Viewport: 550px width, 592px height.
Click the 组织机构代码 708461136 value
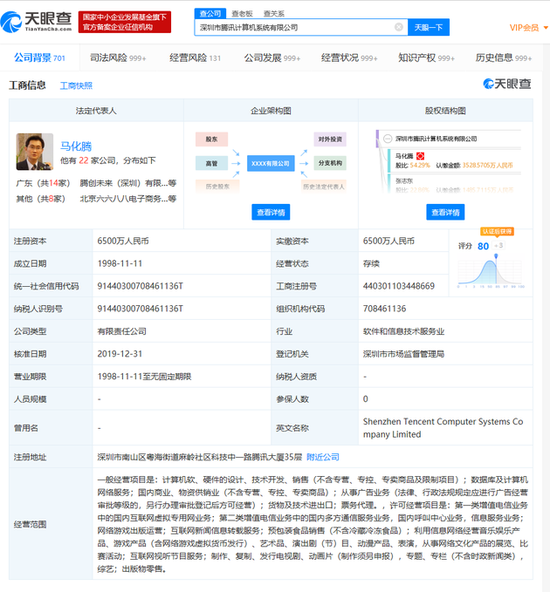[x=384, y=309]
